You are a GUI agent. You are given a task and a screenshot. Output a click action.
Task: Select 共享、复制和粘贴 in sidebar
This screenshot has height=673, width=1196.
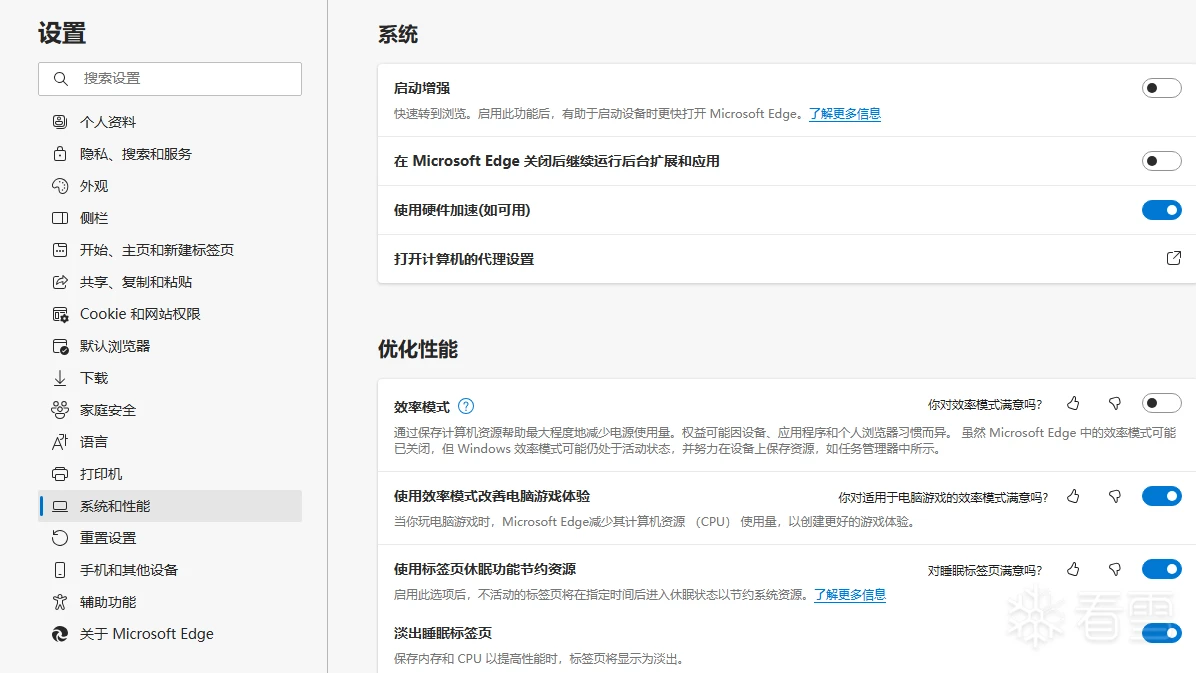[x=170, y=282]
